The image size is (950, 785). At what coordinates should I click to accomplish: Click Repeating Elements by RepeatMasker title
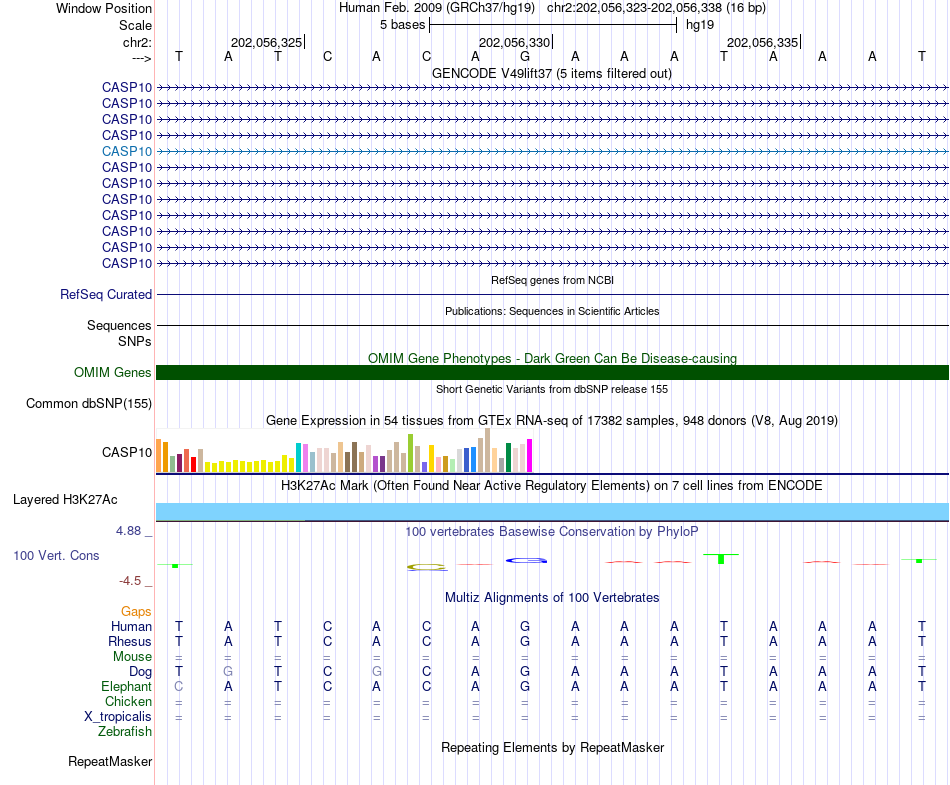[x=552, y=747]
